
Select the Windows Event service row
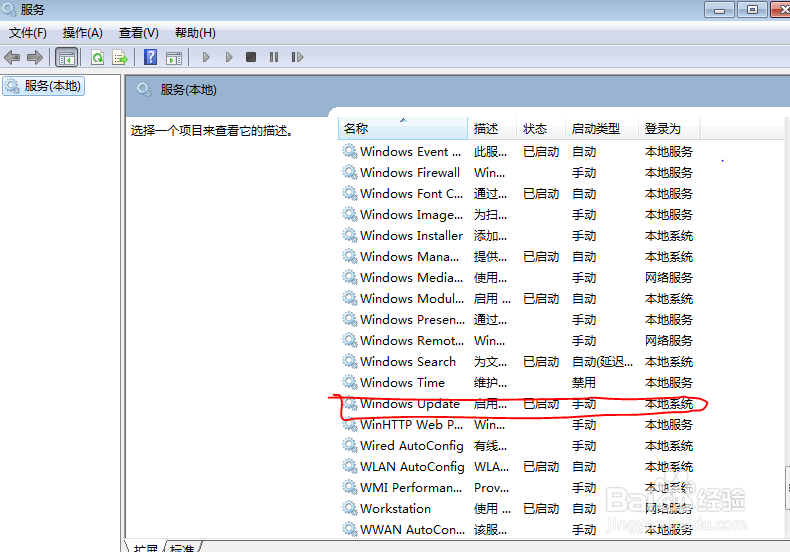518,152
